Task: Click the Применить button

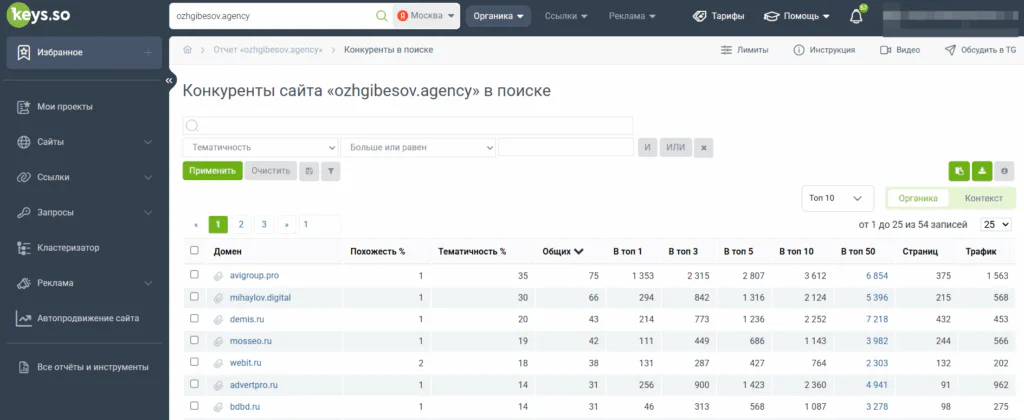Action: 212,171
